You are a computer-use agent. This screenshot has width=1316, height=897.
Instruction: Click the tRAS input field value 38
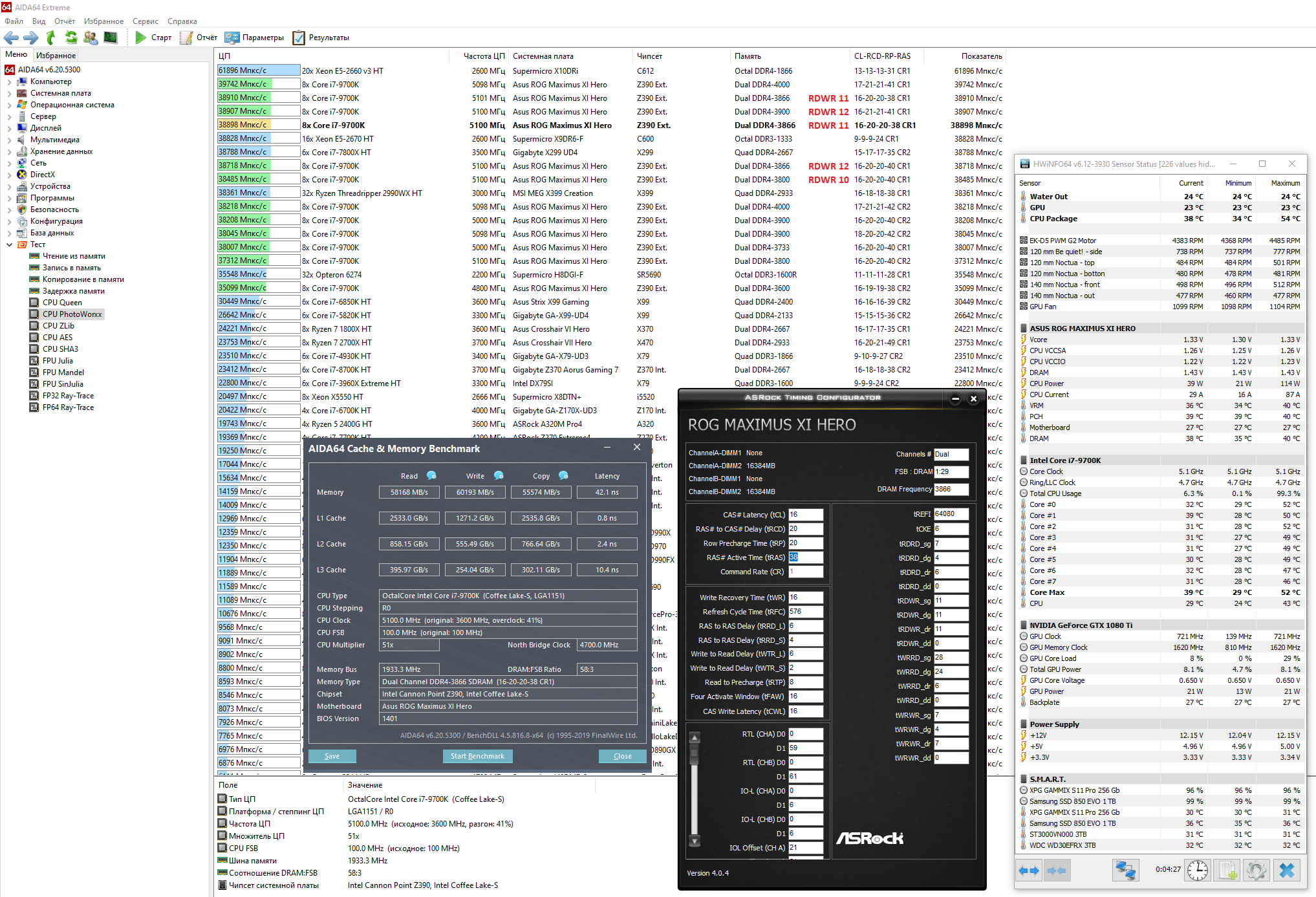pos(804,557)
